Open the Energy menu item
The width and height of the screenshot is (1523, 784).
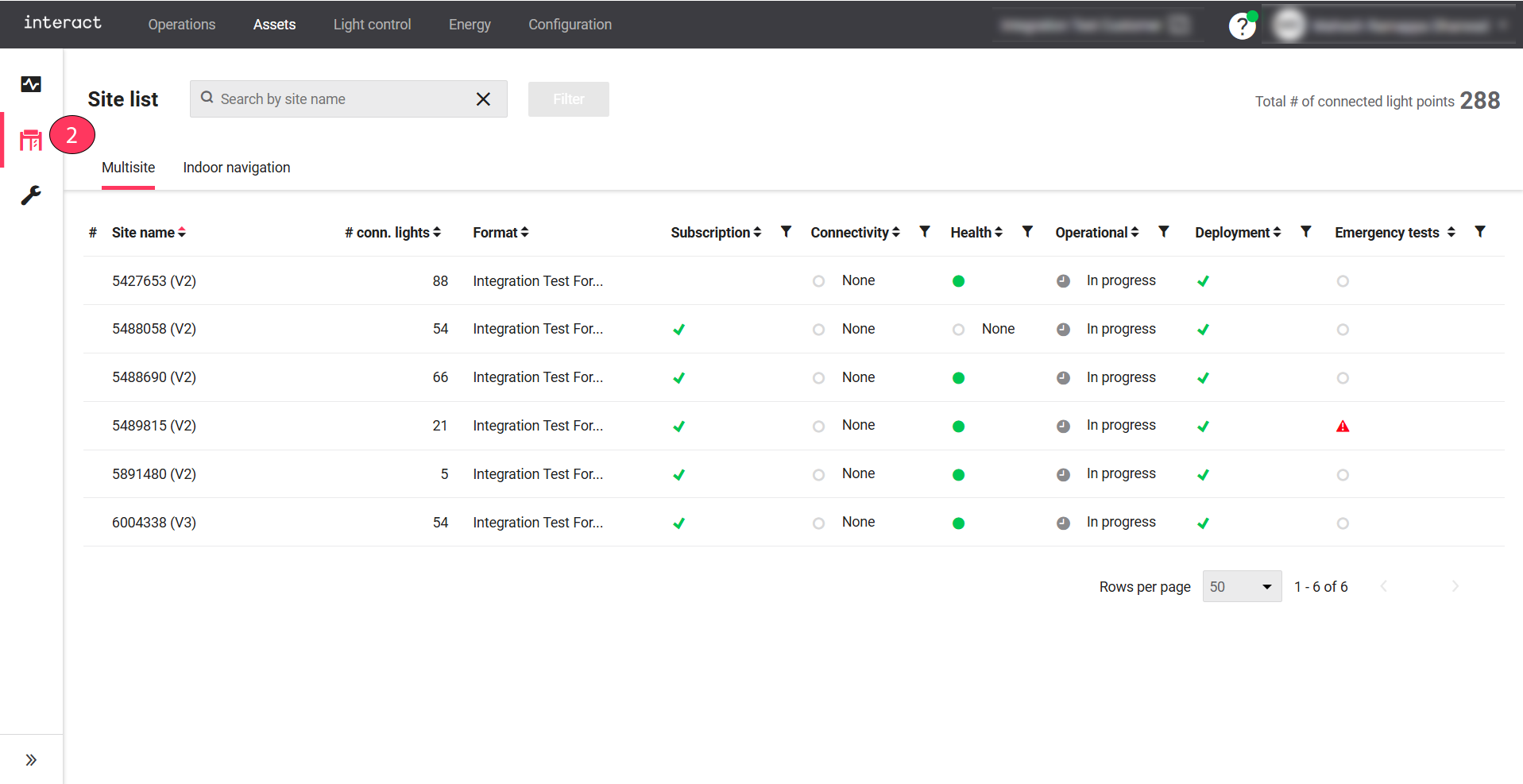tap(470, 25)
